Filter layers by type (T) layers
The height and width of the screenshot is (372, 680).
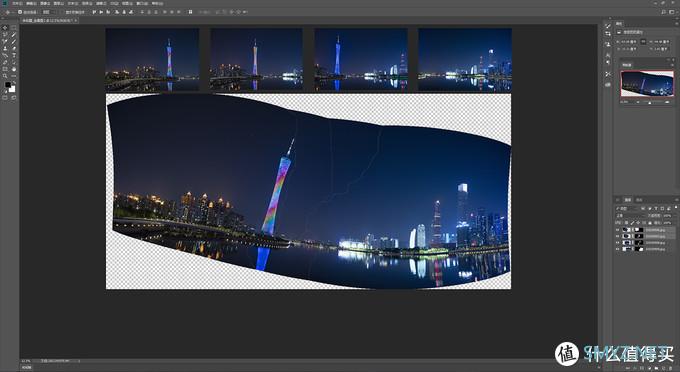pos(656,209)
